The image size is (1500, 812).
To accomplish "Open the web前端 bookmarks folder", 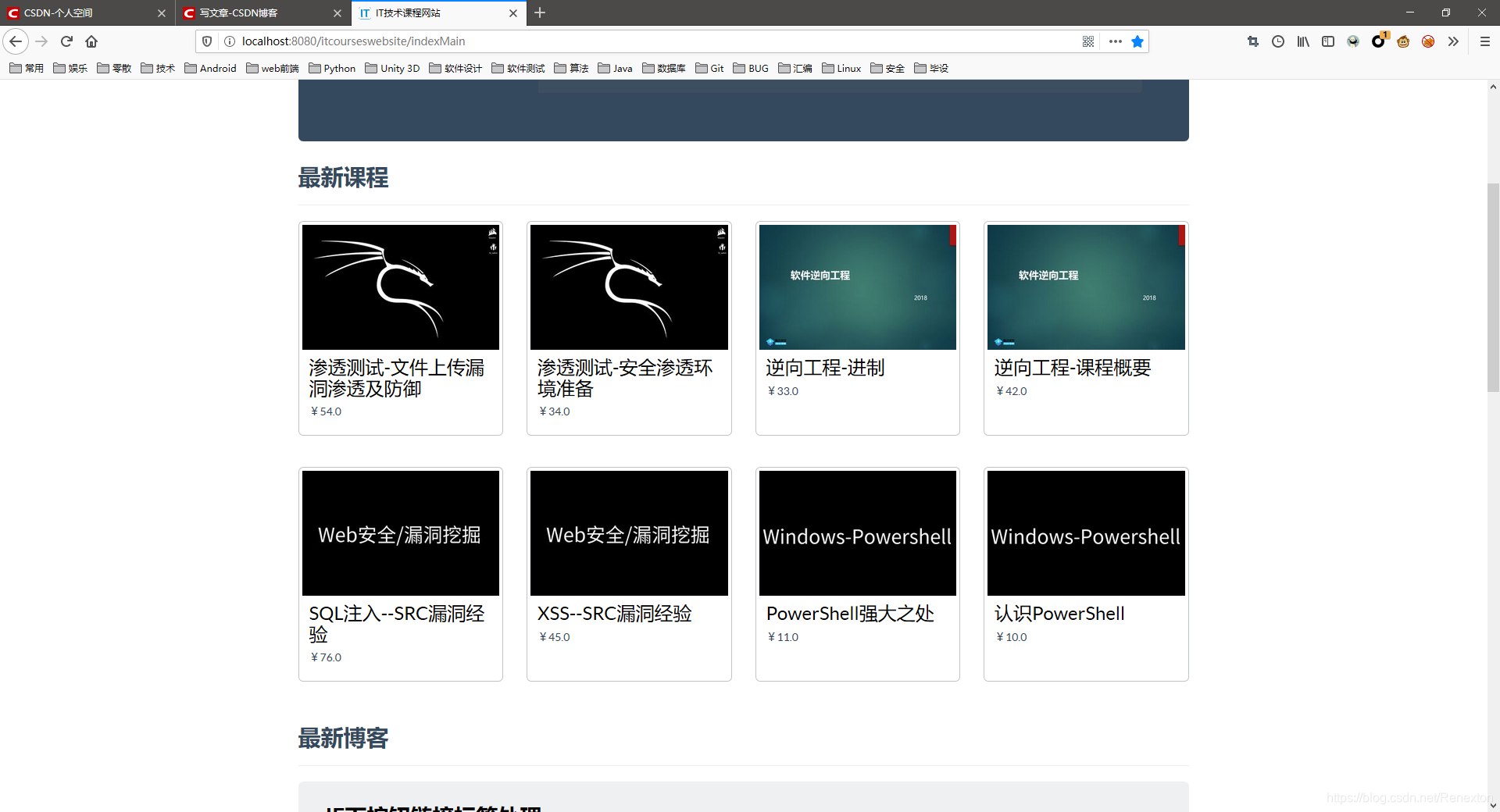I will tap(273, 68).
